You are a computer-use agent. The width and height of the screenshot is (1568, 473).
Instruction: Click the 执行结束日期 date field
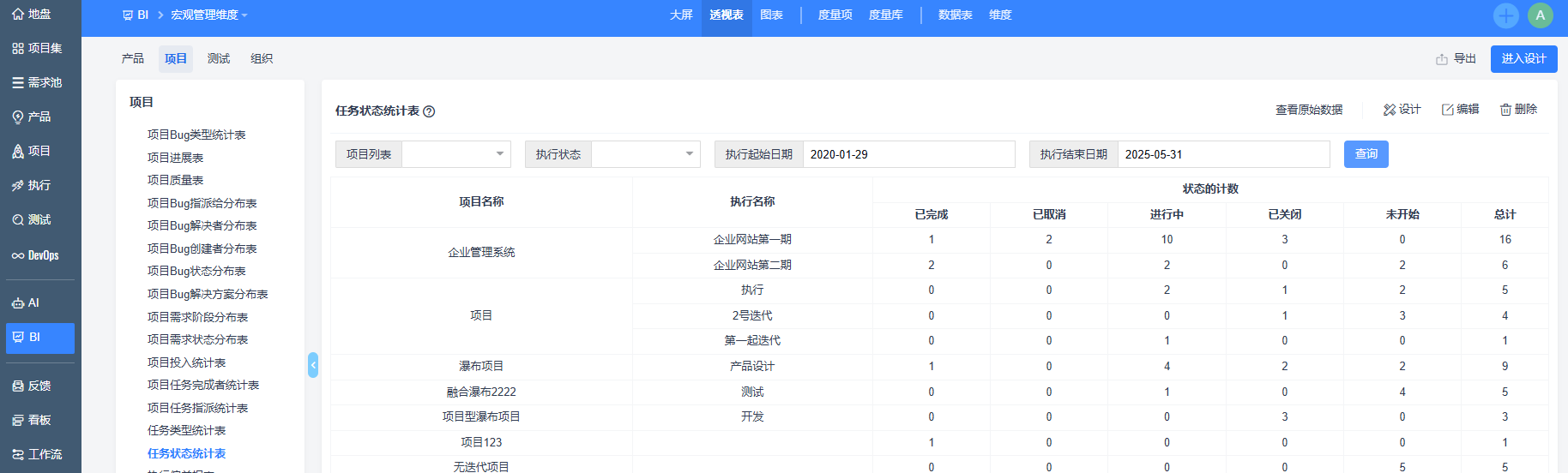(1223, 154)
